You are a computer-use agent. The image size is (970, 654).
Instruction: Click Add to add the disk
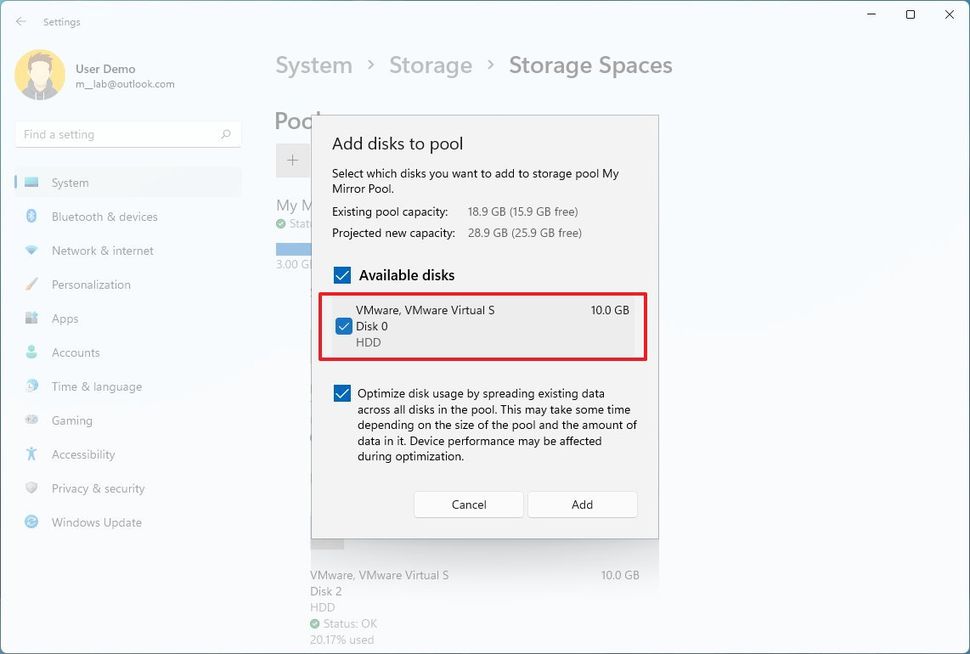tap(582, 504)
